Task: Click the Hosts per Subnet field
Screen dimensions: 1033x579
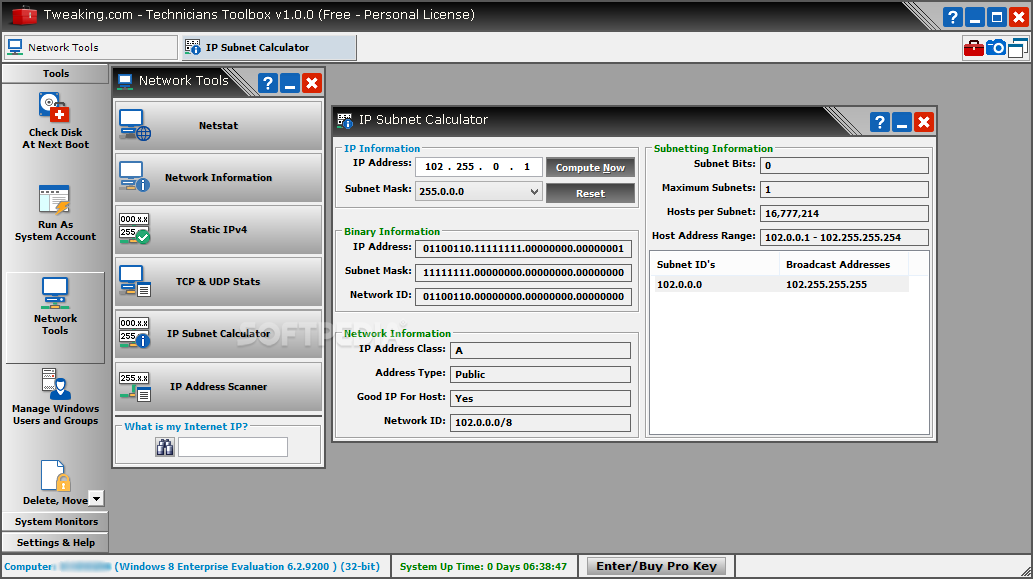Action: click(x=844, y=213)
